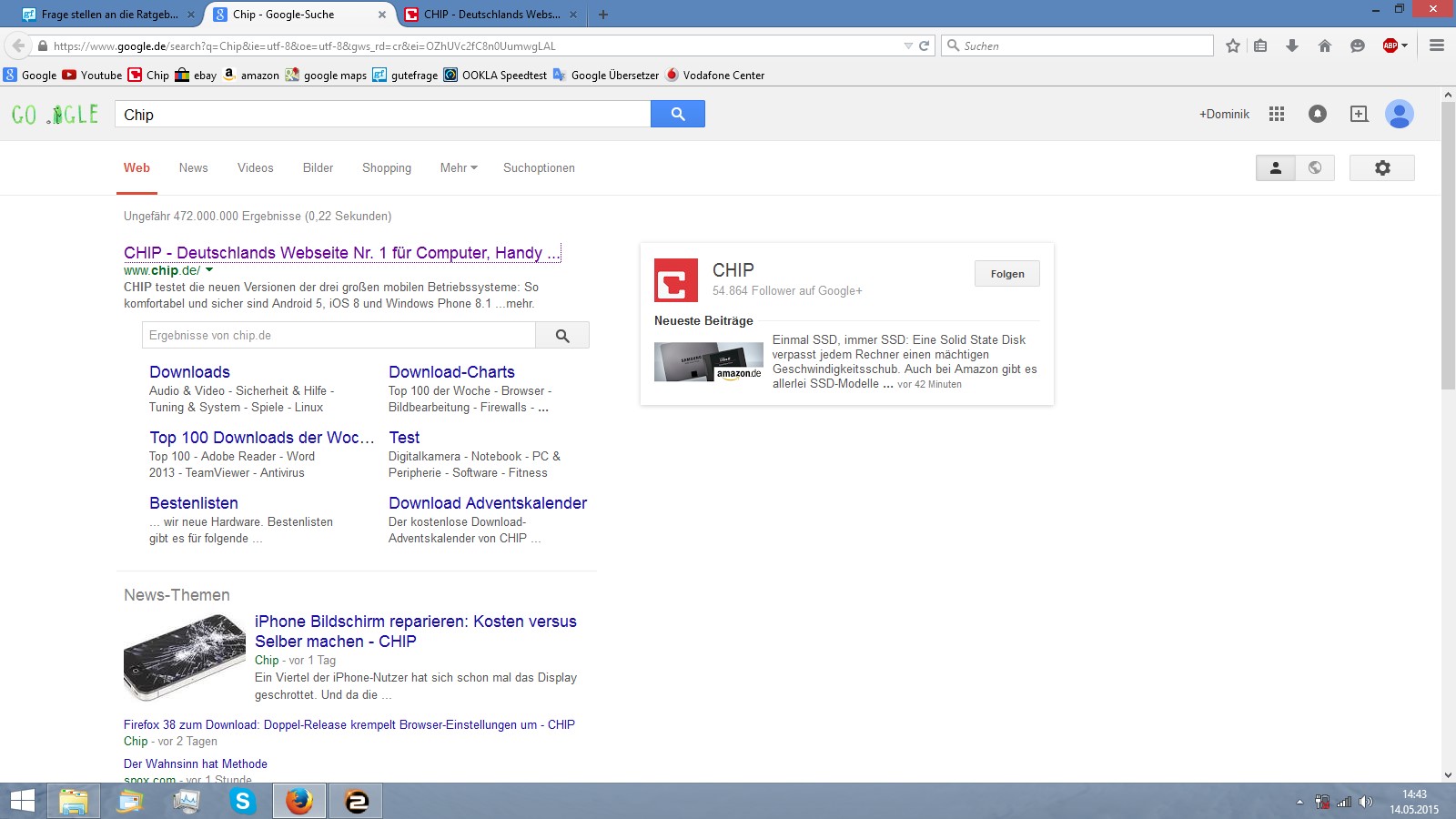Open the Adblock Plus dropdown arrow
The height and width of the screenshot is (819, 1456).
(x=1405, y=45)
